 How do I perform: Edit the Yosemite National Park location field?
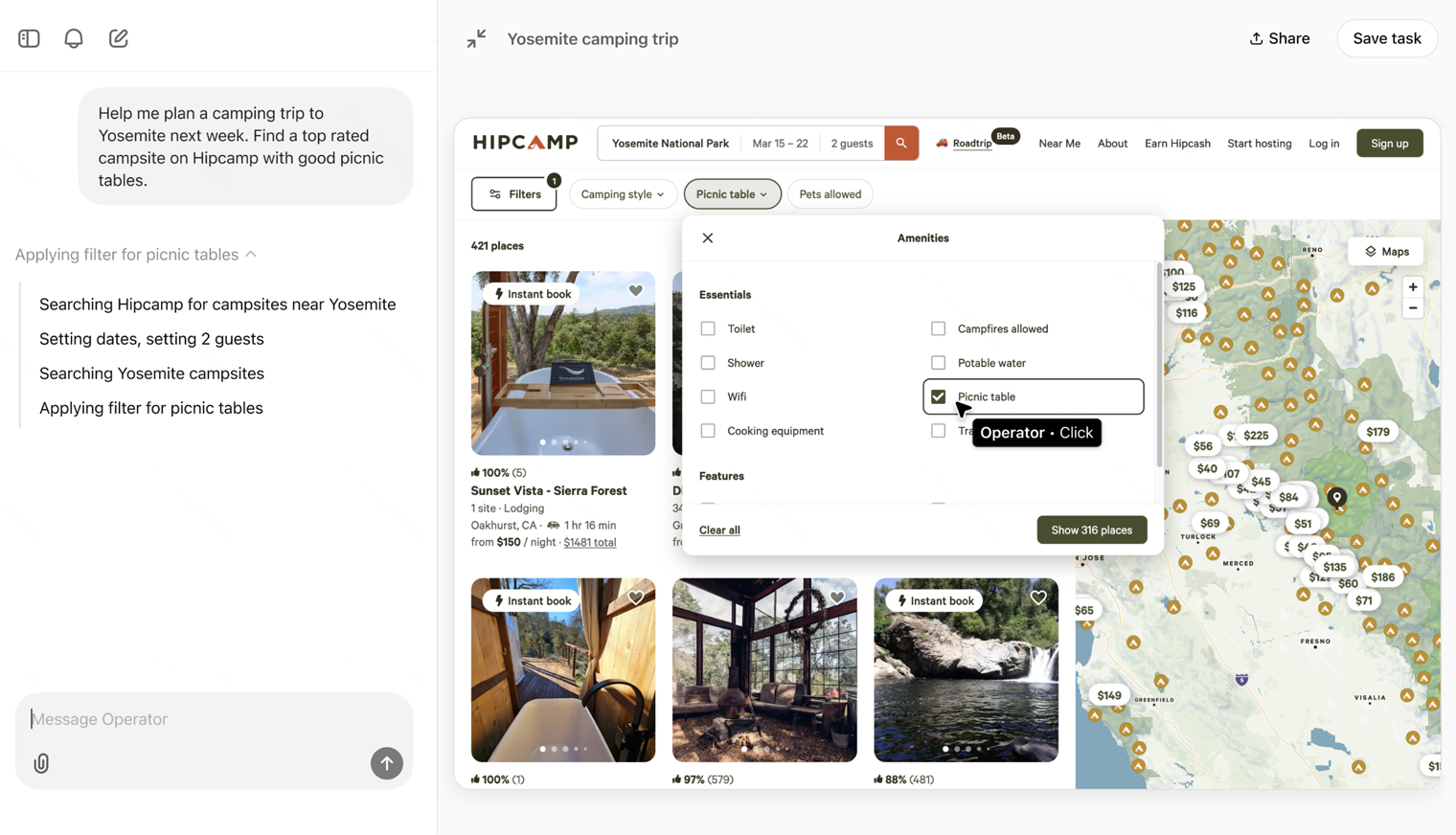(671, 143)
